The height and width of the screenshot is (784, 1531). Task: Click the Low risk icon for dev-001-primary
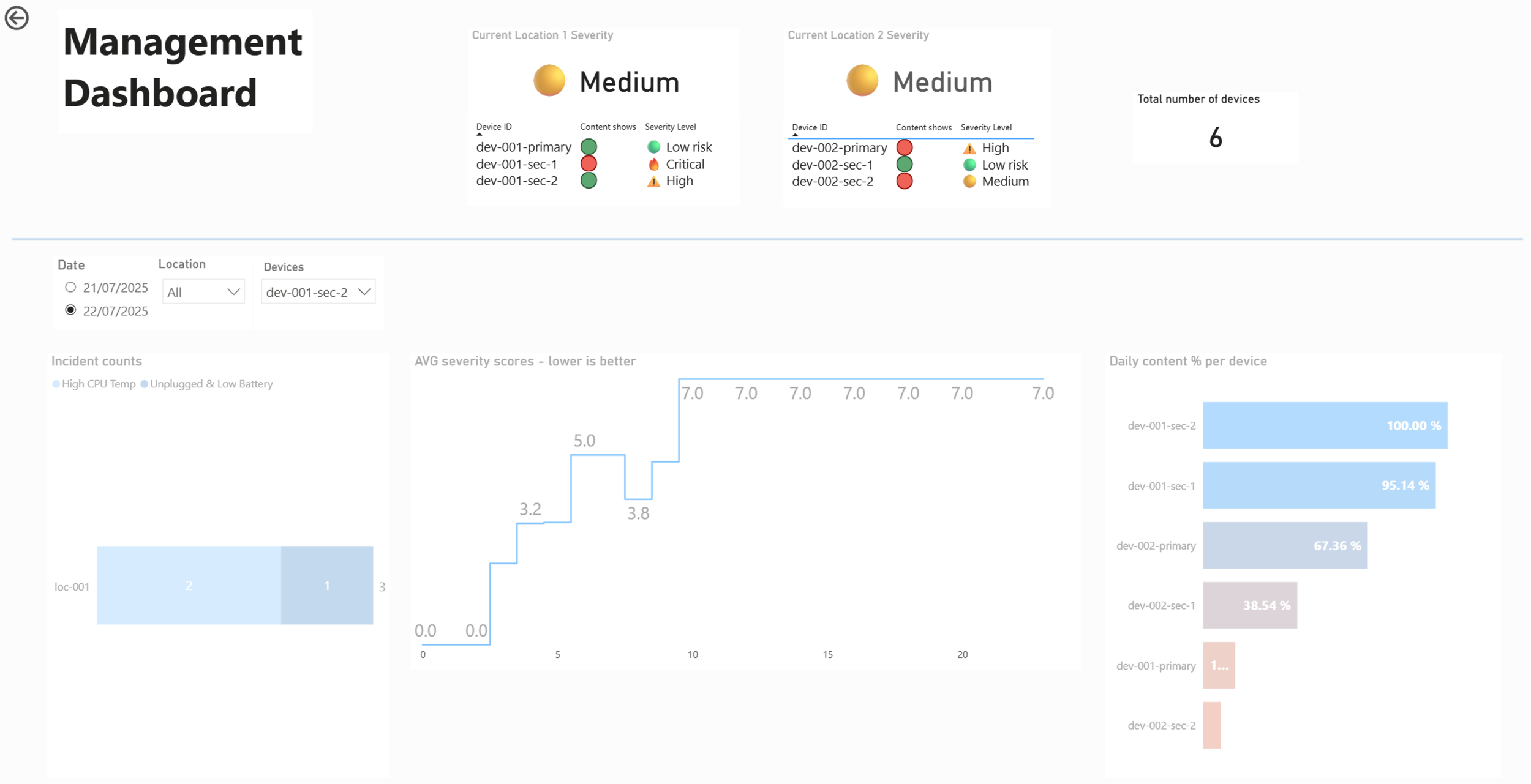[653, 147]
